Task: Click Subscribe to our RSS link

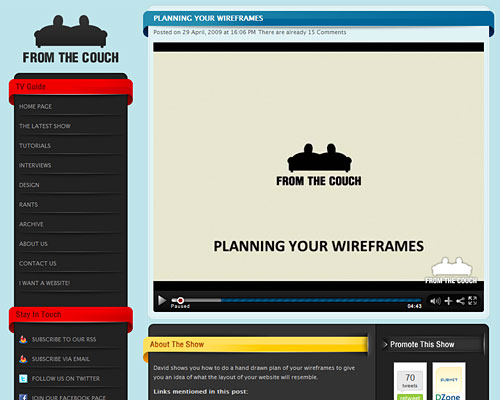Action: 64,339
